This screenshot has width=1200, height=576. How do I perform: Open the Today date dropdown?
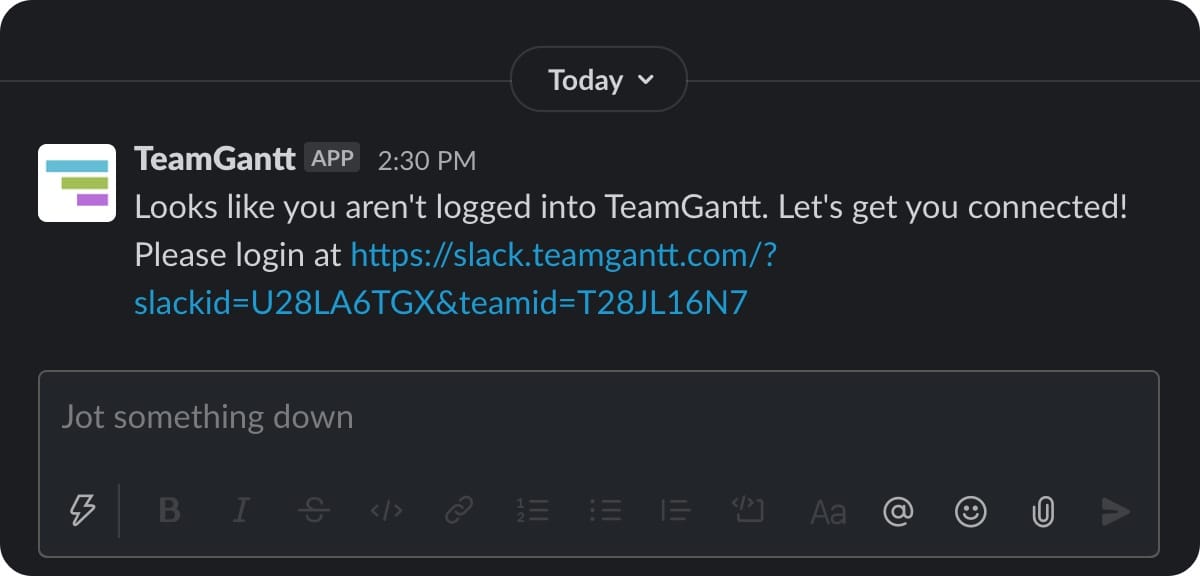tap(599, 80)
